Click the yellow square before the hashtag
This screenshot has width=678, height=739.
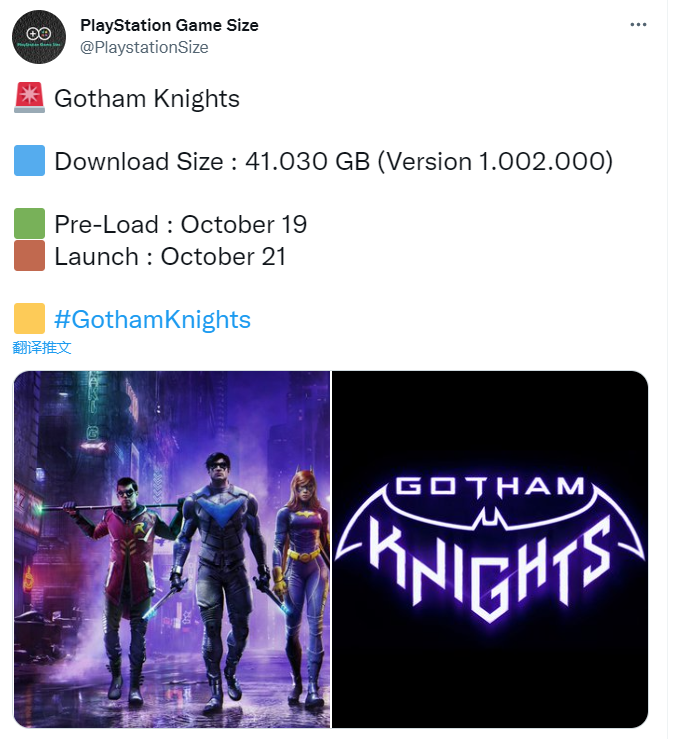pyautogui.click(x=30, y=319)
